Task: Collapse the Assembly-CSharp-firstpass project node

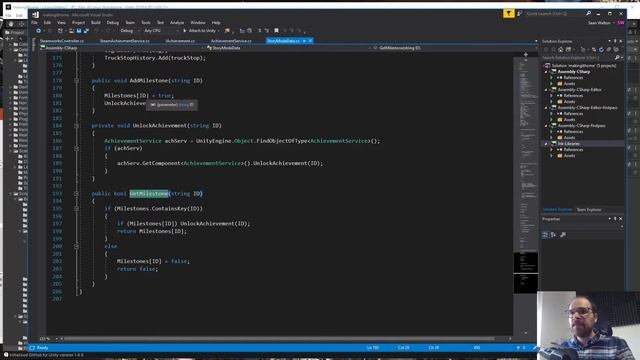Action: (x=546, y=126)
